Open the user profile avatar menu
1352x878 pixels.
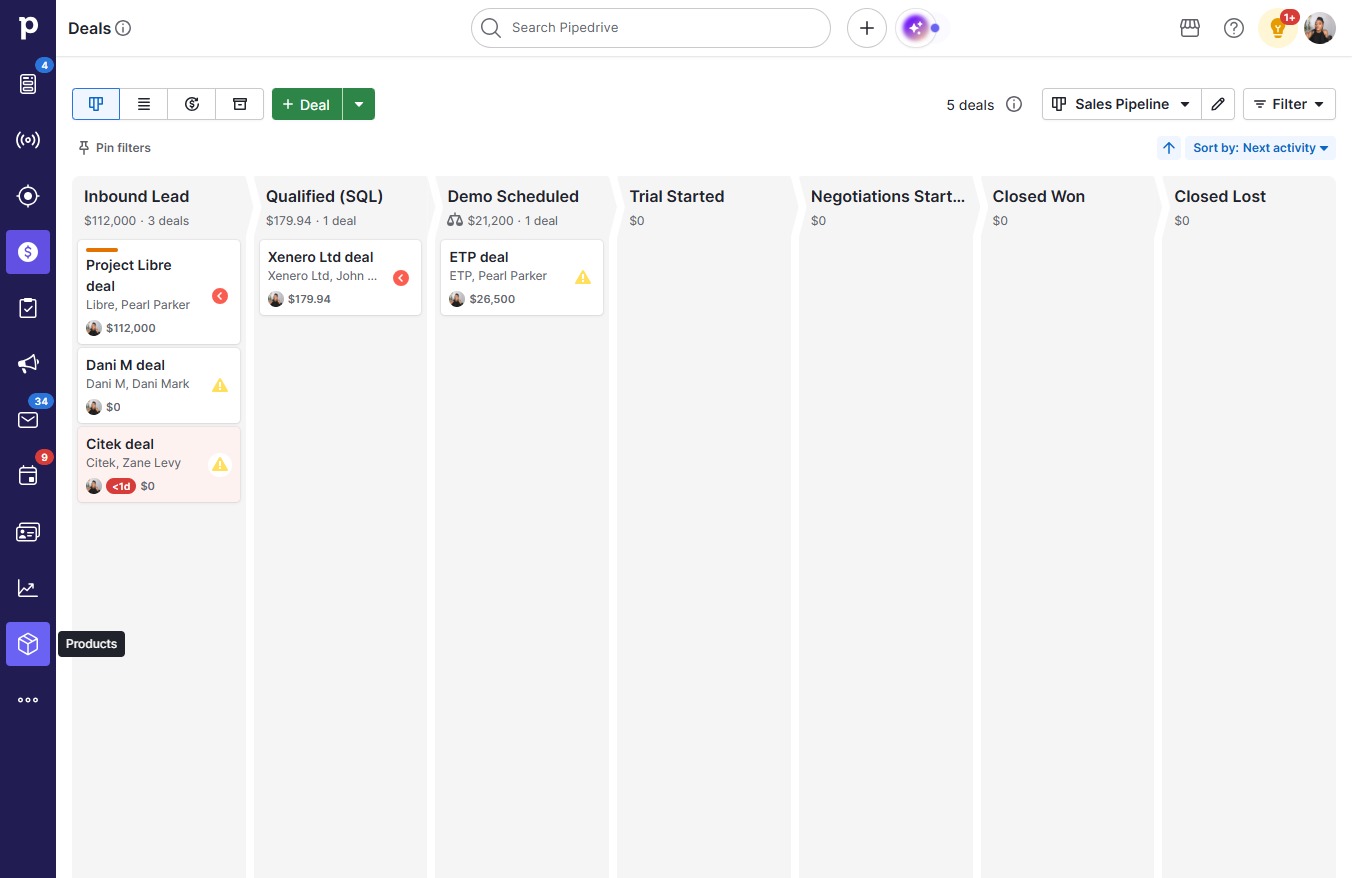[1320, 28]
